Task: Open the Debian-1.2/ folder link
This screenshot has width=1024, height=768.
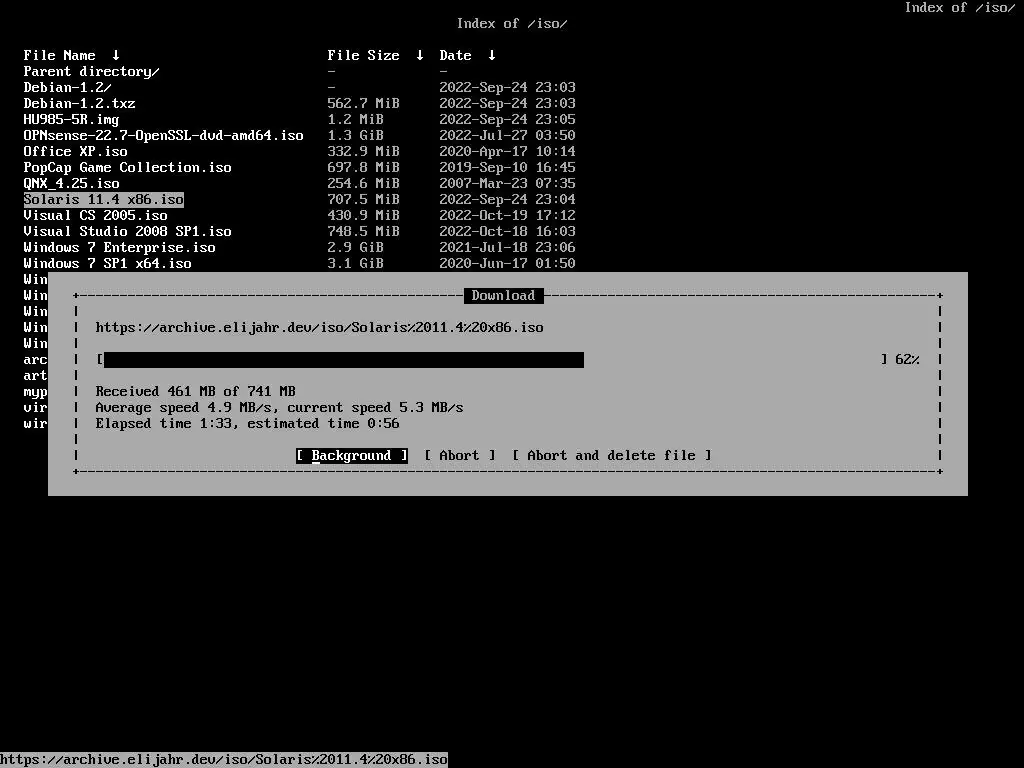Action: (67, 88)
